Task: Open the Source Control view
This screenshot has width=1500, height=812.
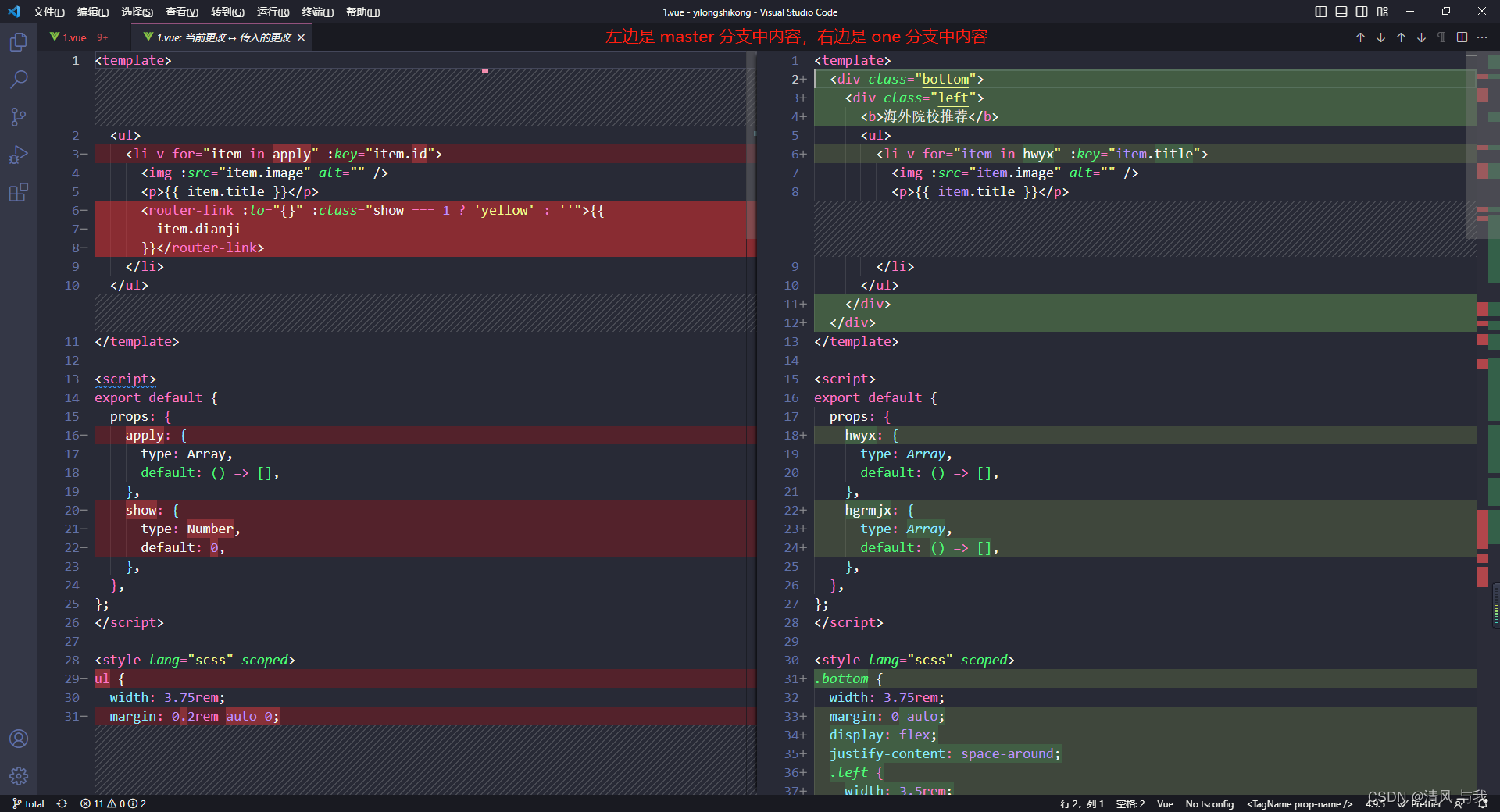Action: click(19, 116)
